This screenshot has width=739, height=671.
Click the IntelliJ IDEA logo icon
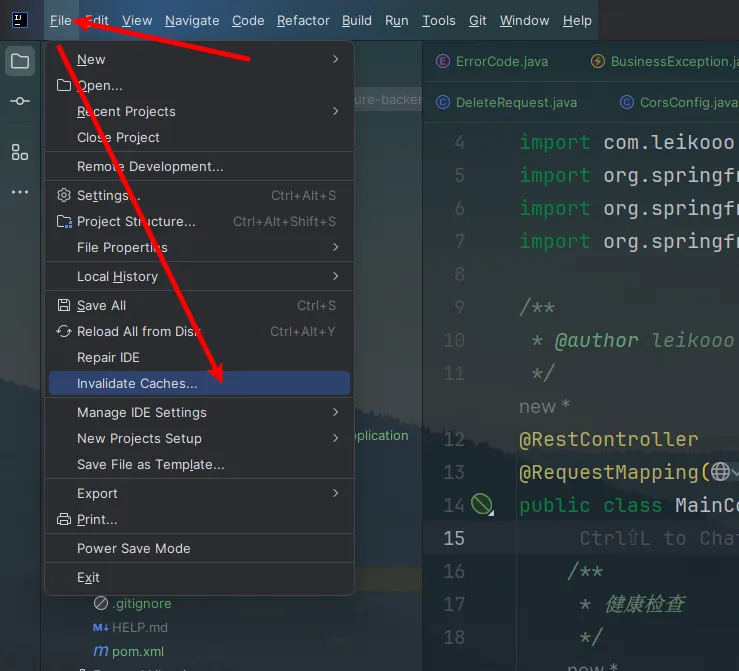(x=20, y=19)
